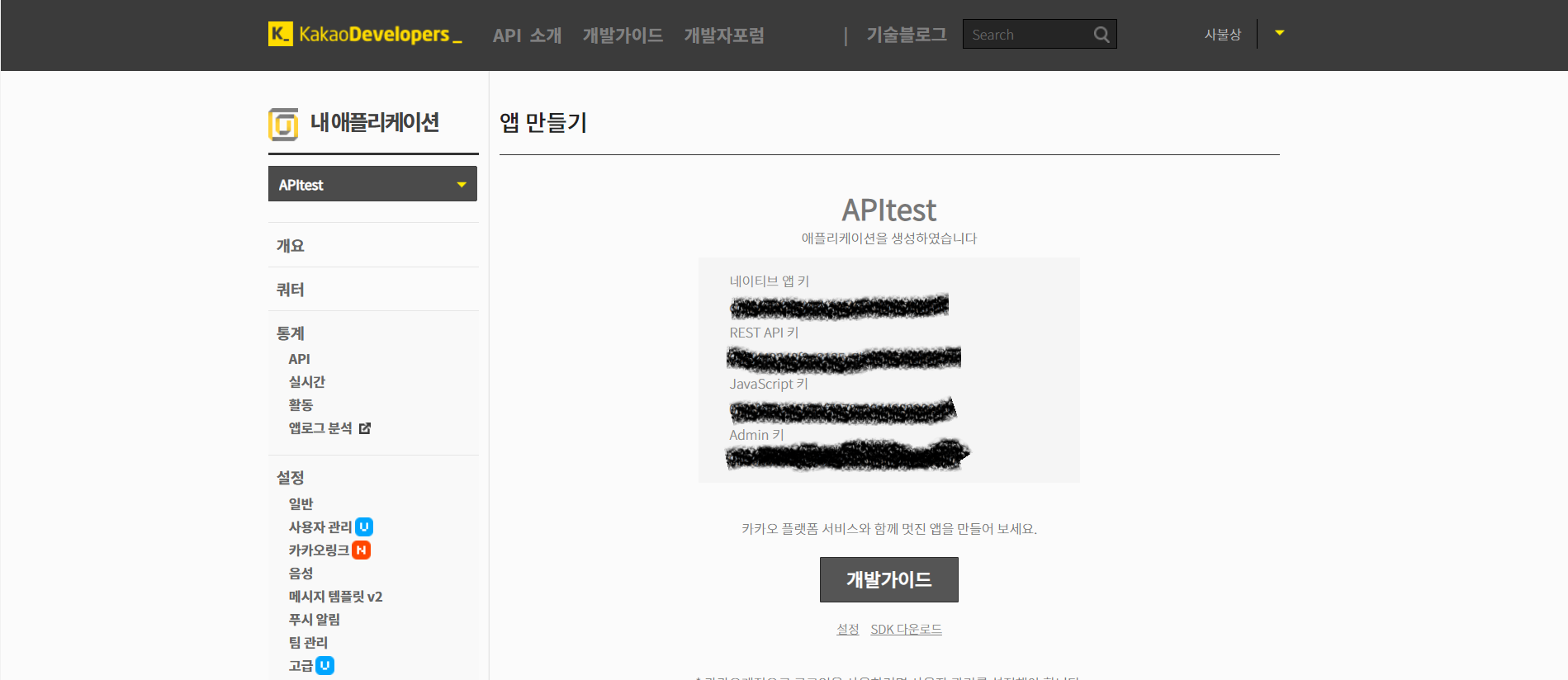Screen dimensions: 1568x680
Task: Click the 설정 link under the button
Action: [848, 630]
